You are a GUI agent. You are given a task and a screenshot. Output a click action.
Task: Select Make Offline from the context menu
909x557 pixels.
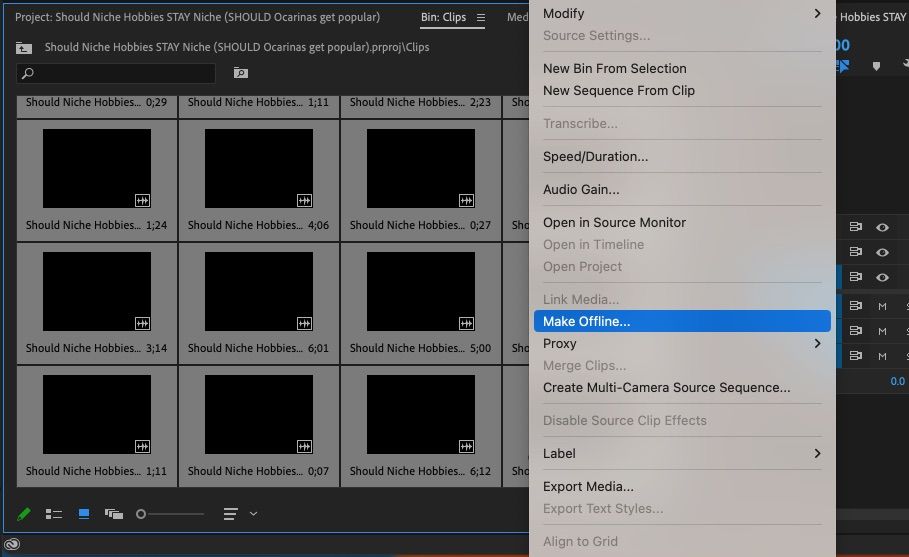click(x=682, y=321)
